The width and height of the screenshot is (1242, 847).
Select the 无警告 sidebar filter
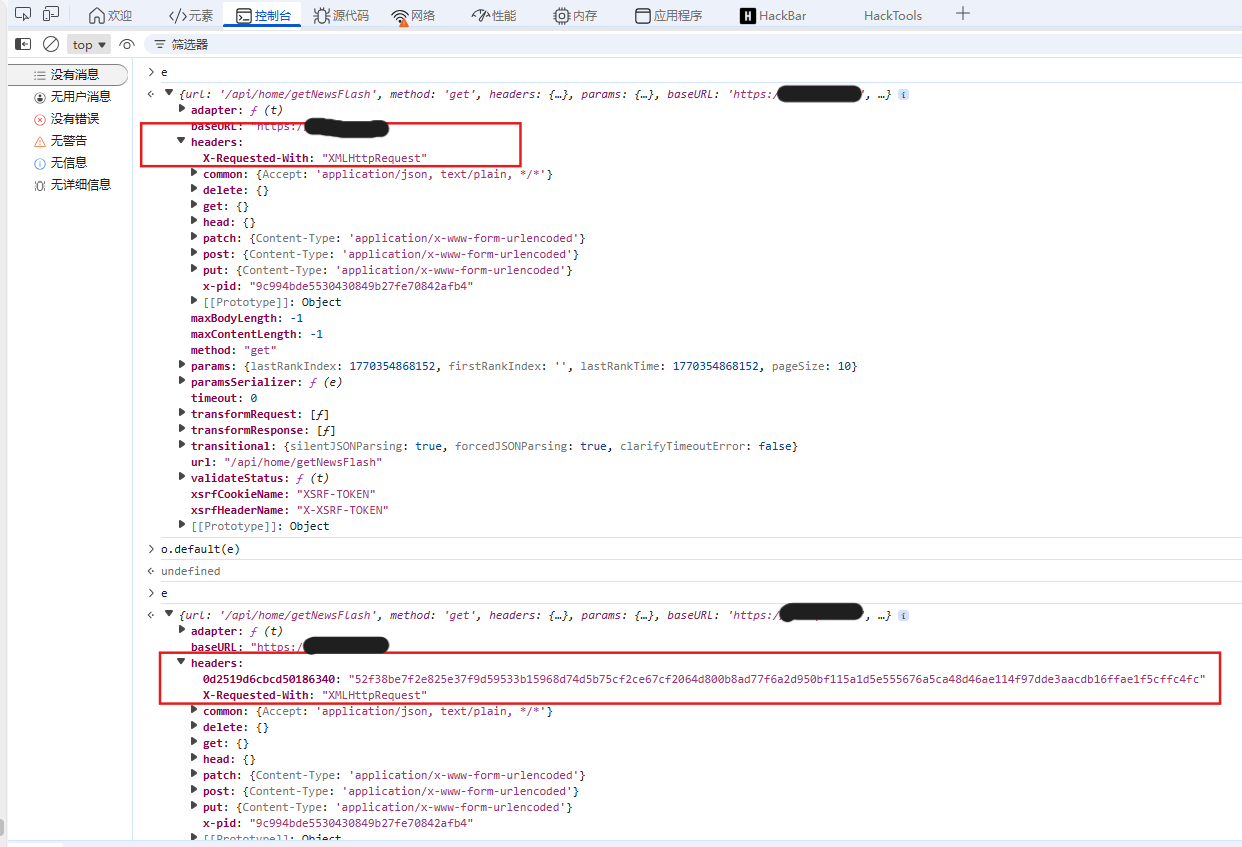tap(66, 141)
